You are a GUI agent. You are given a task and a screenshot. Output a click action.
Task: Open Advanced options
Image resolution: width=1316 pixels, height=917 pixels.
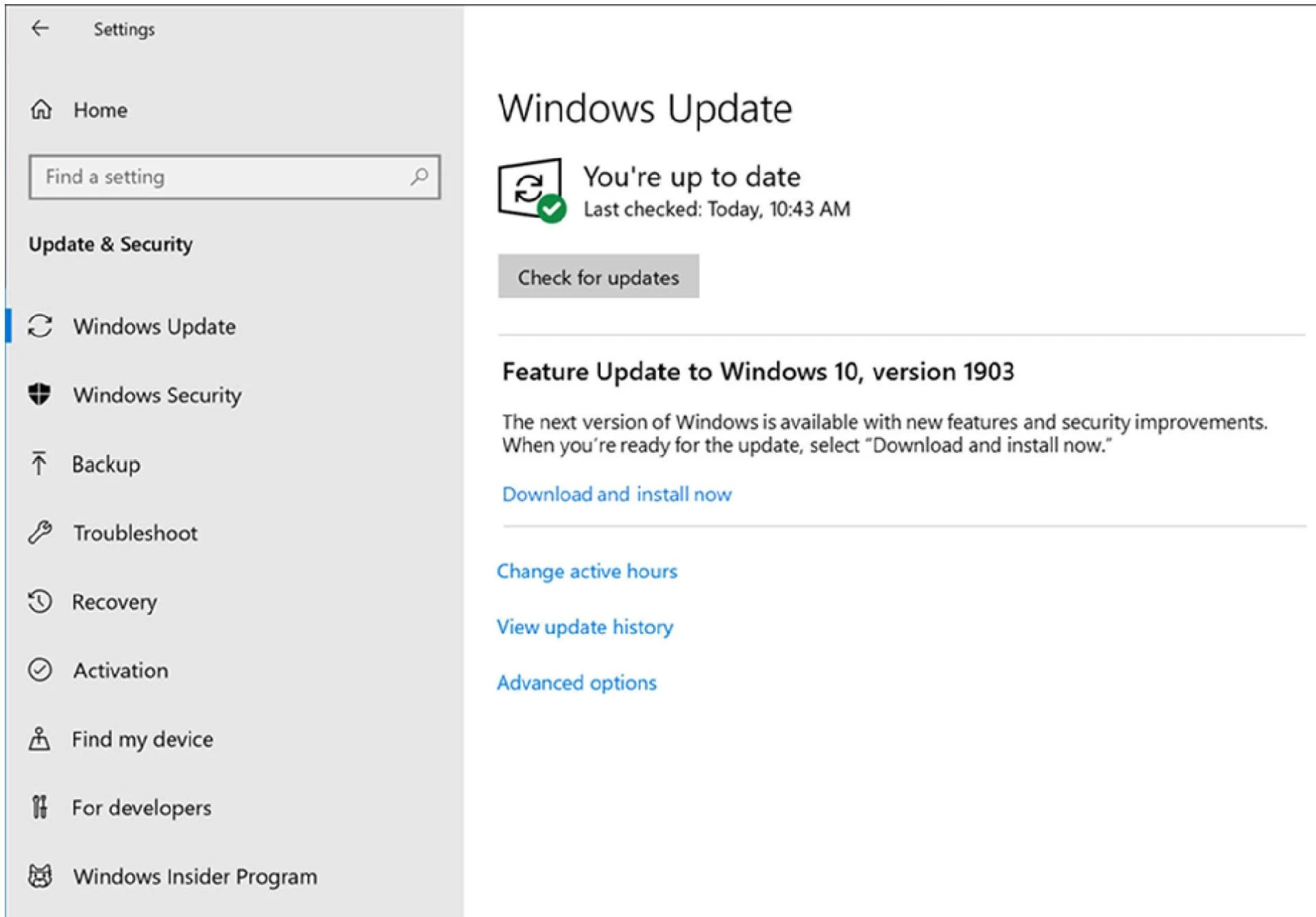[x=576, y=682]
